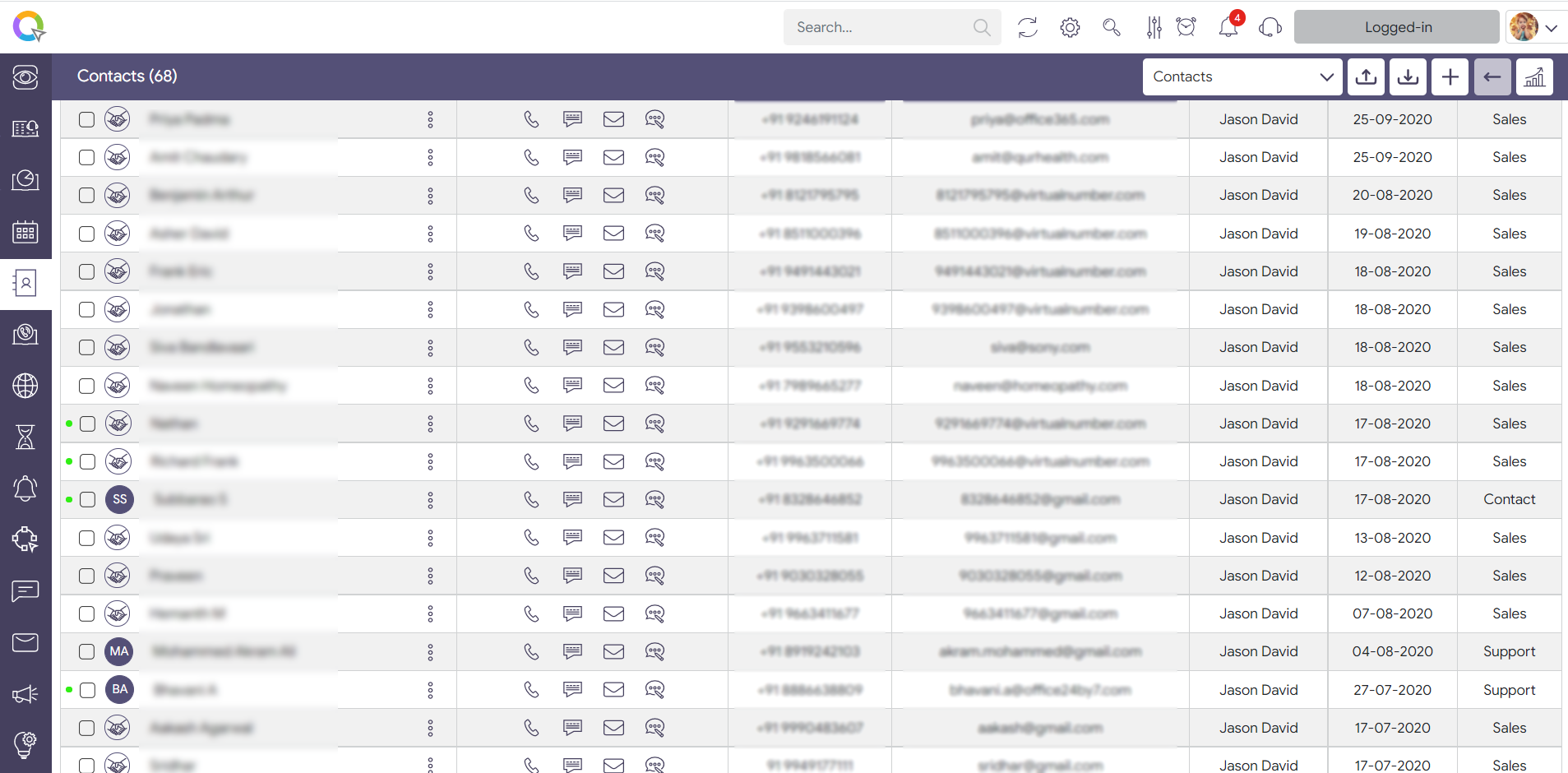Select the globe web icon in sidebar
The height and width of the screenshot is (773, 1568).
pyautogui.click(x=25, y=385)
